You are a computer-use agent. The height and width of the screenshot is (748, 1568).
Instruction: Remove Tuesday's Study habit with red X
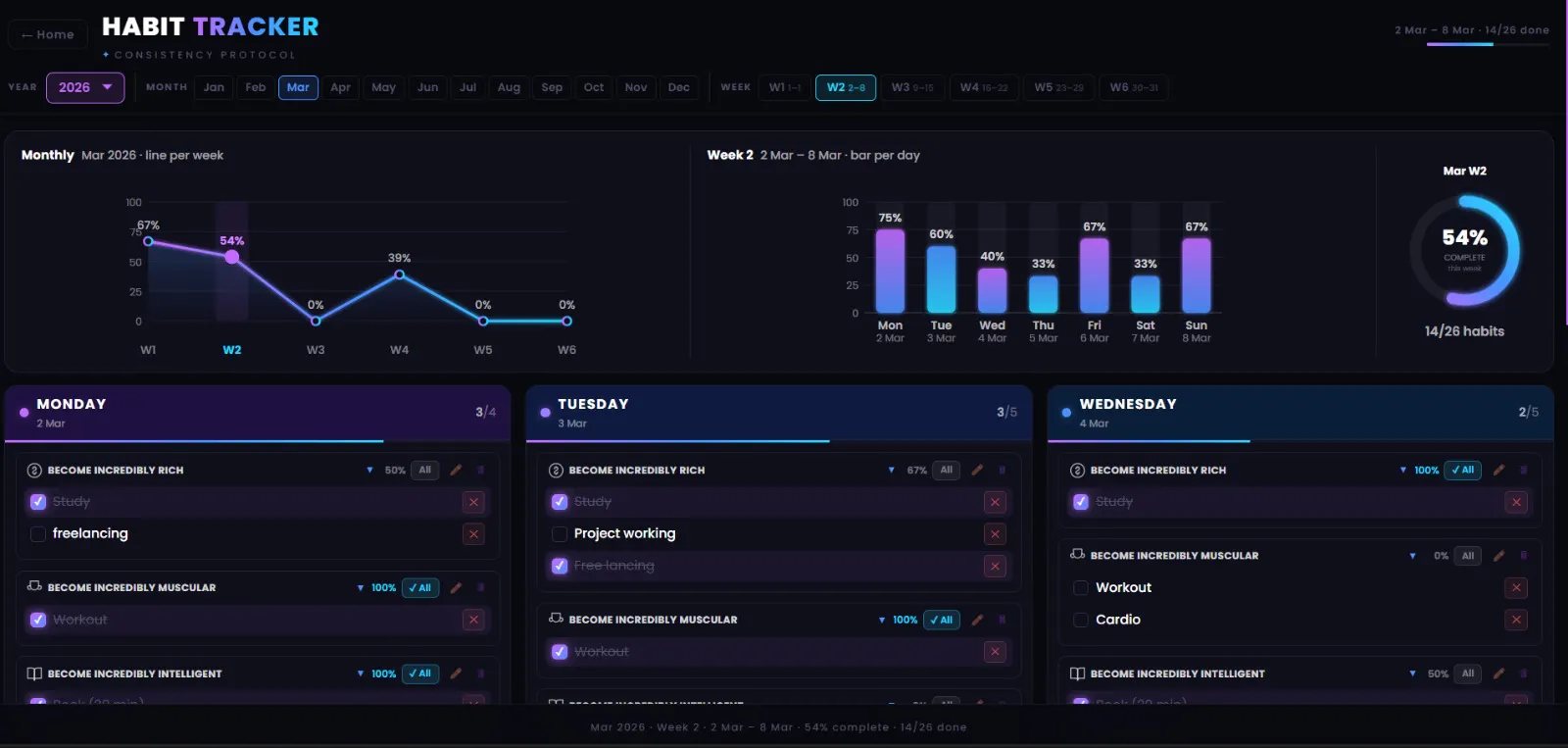995,502
